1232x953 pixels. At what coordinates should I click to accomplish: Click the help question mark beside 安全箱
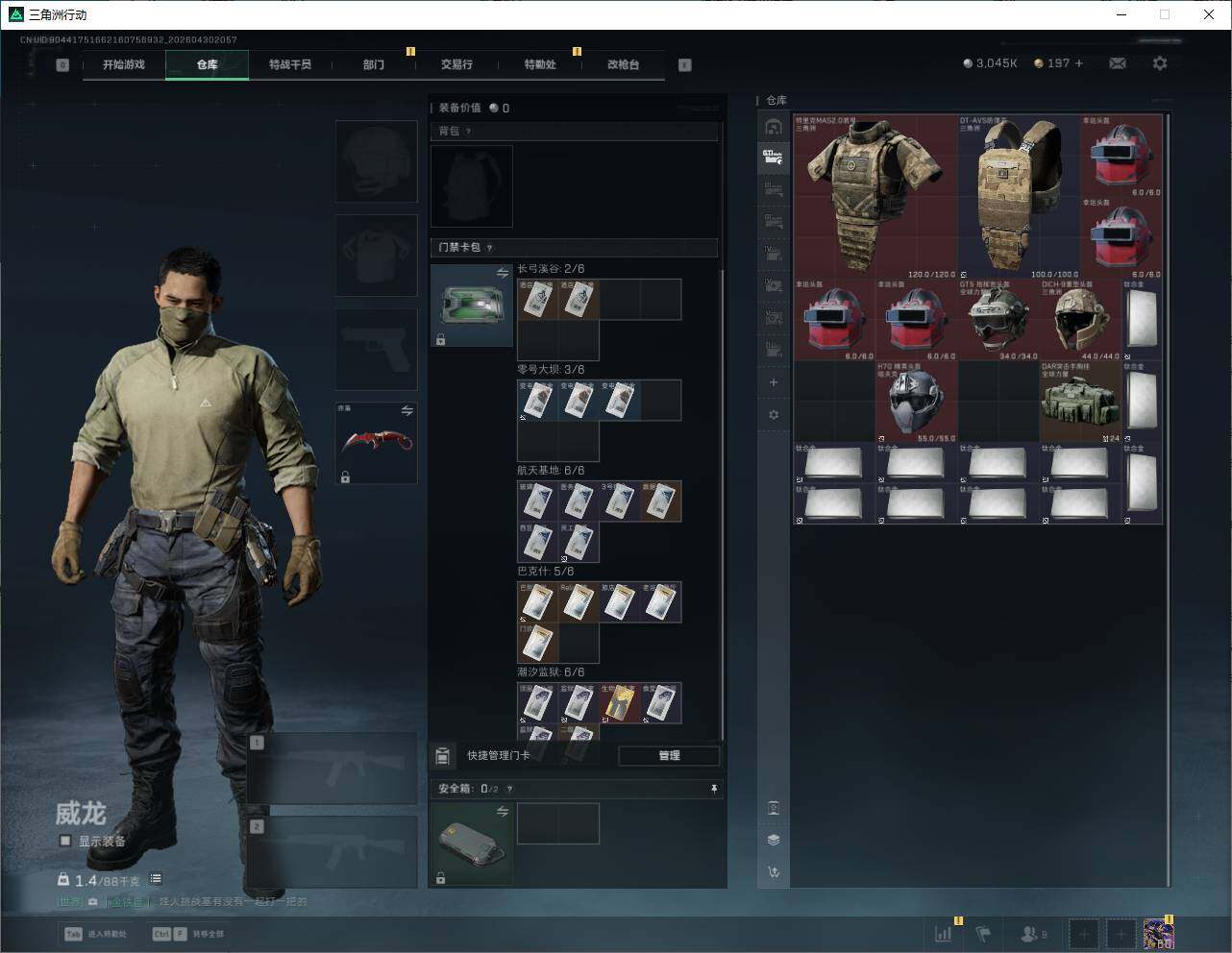coord(509,789)
